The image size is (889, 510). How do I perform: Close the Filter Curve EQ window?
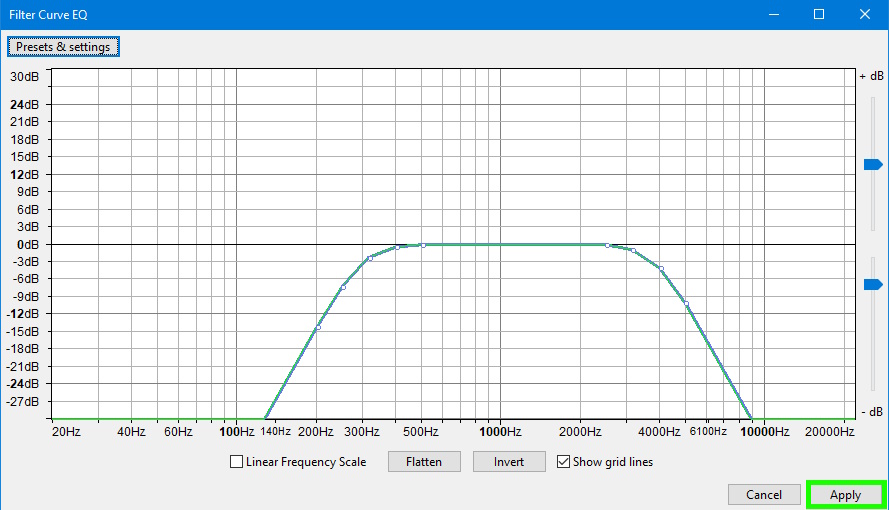click(865, 14)
